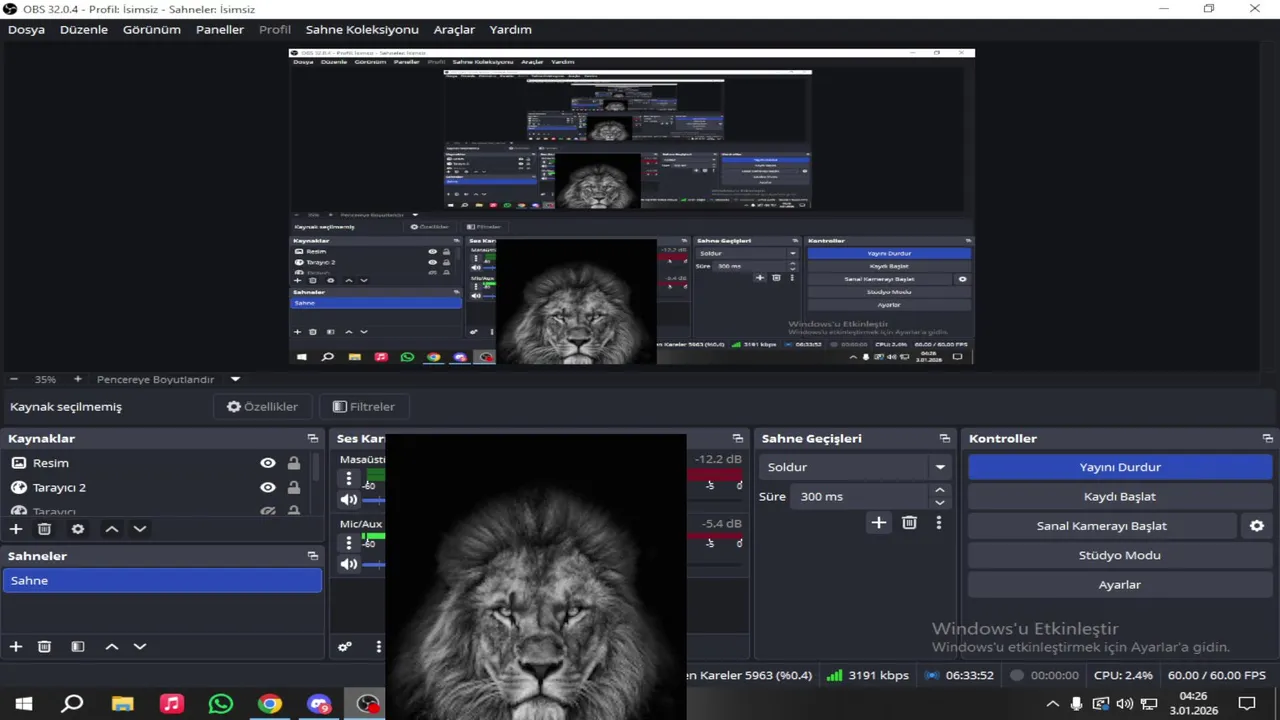The image size is (1280, 720).
Task: Add a new scene transition
Action: (878, 522)
